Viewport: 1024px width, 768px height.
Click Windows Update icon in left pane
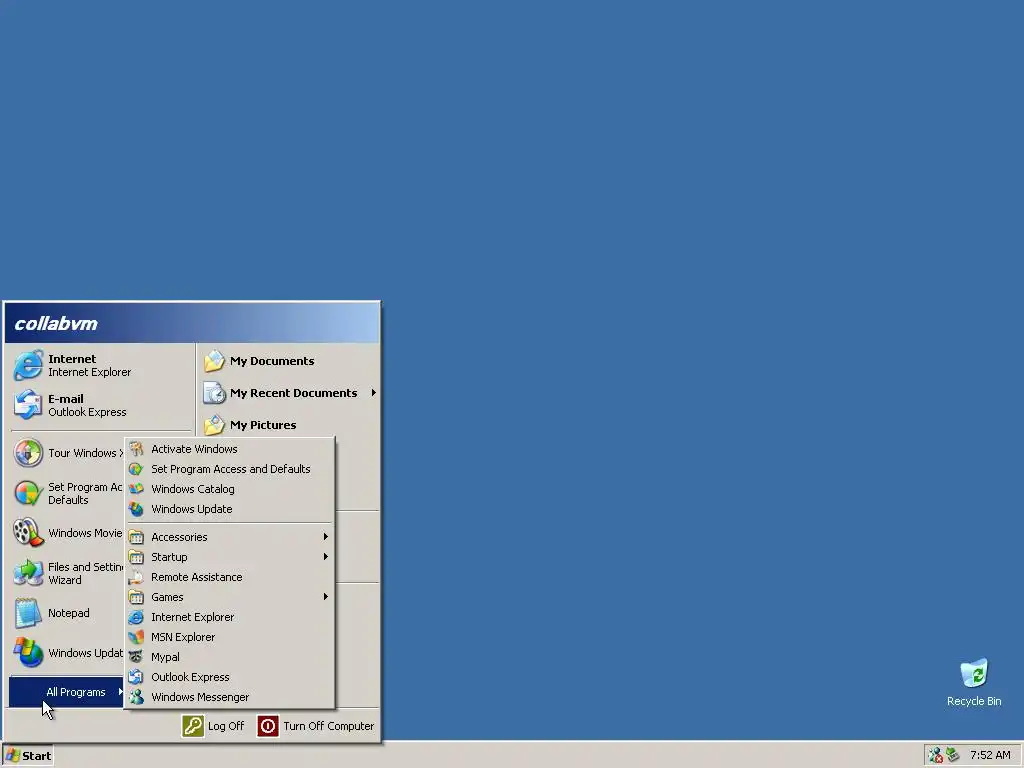28,653
